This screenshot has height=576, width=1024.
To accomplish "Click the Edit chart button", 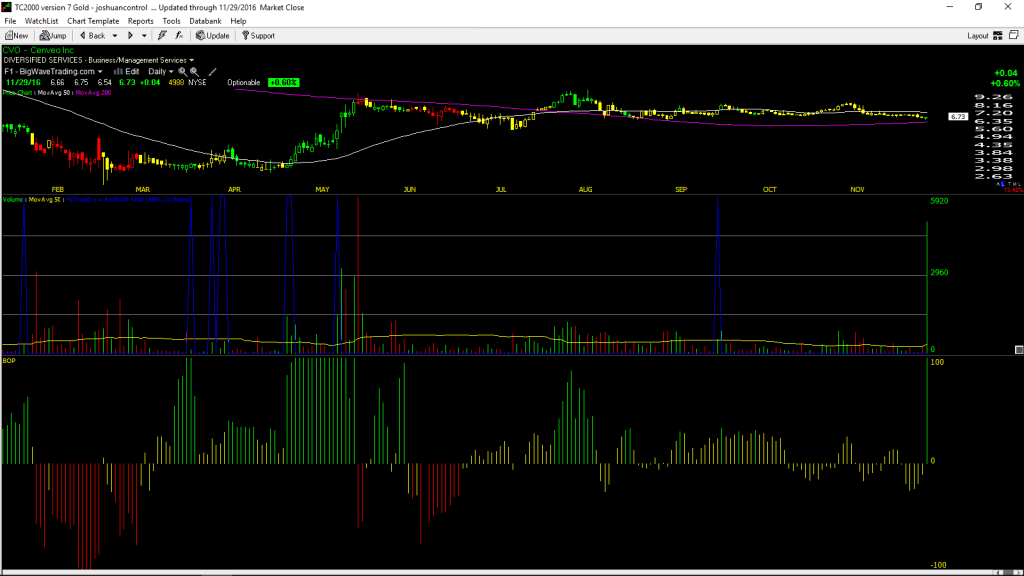I will 127,71.
